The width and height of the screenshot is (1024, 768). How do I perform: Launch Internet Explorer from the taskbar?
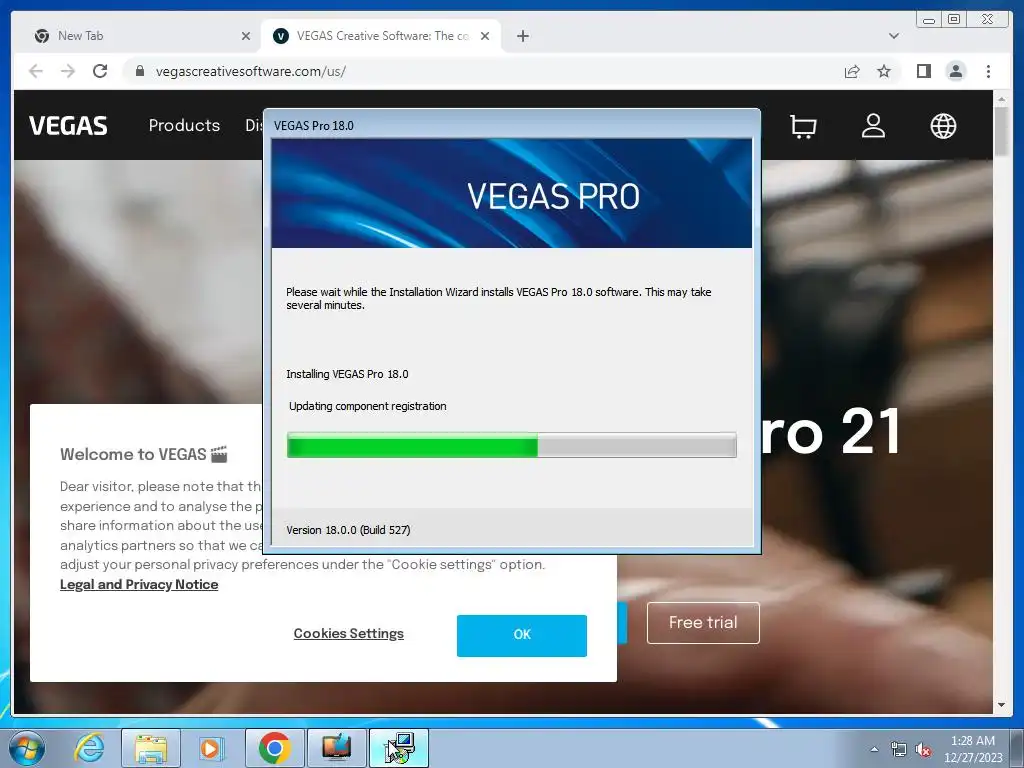pos(89,748)
